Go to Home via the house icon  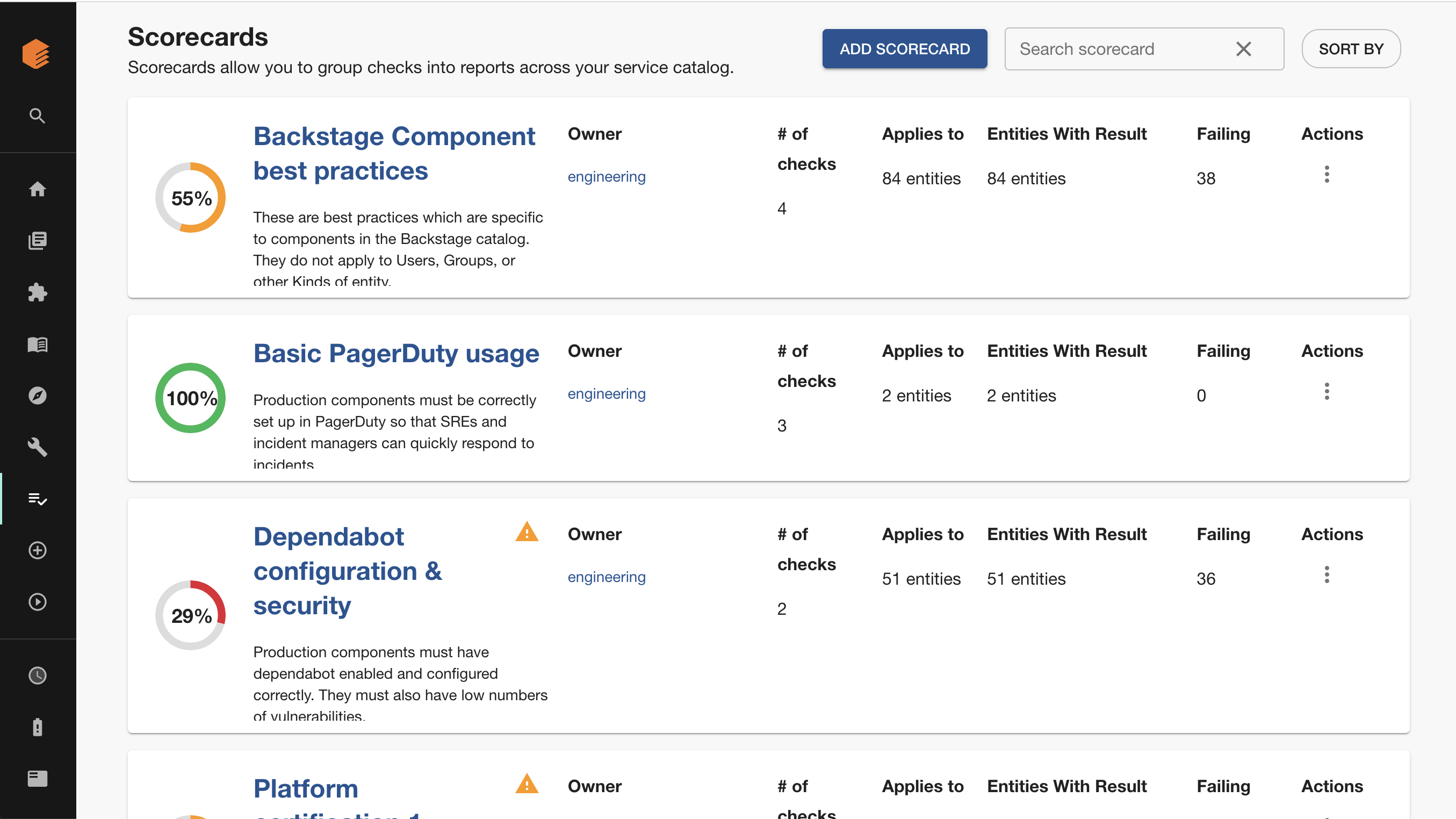coord(37,189)
